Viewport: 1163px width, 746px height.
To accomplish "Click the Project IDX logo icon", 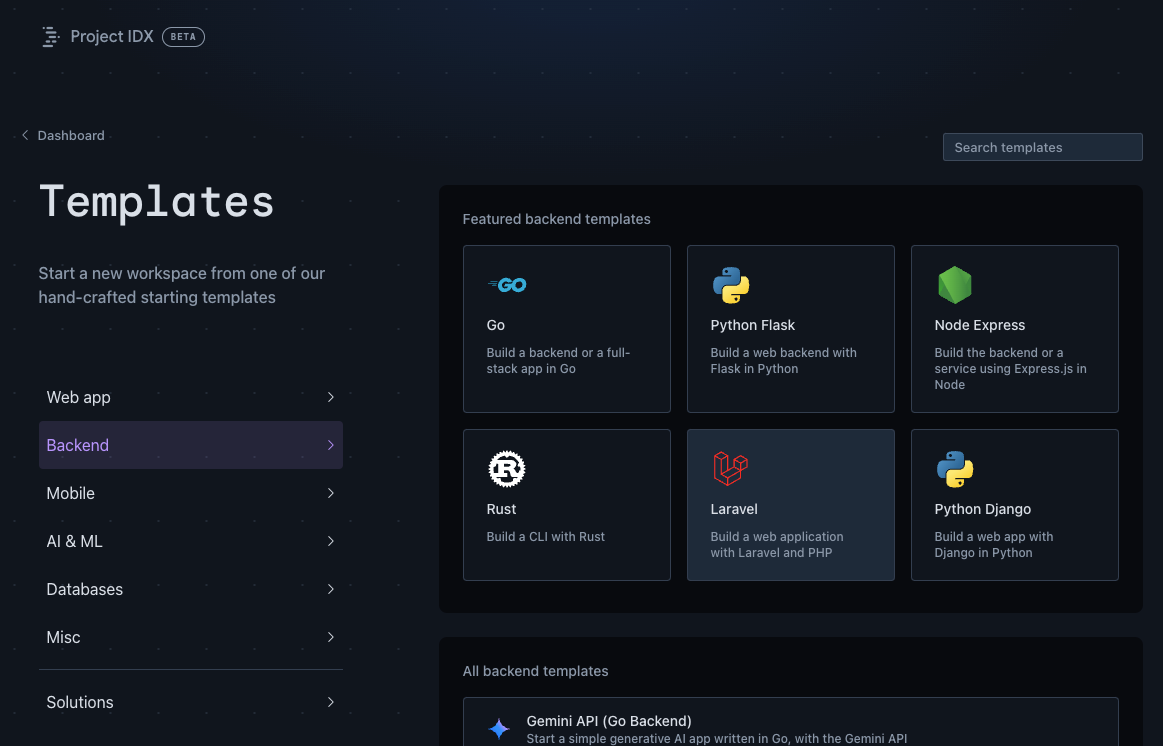I will click(x=50, y=36).
